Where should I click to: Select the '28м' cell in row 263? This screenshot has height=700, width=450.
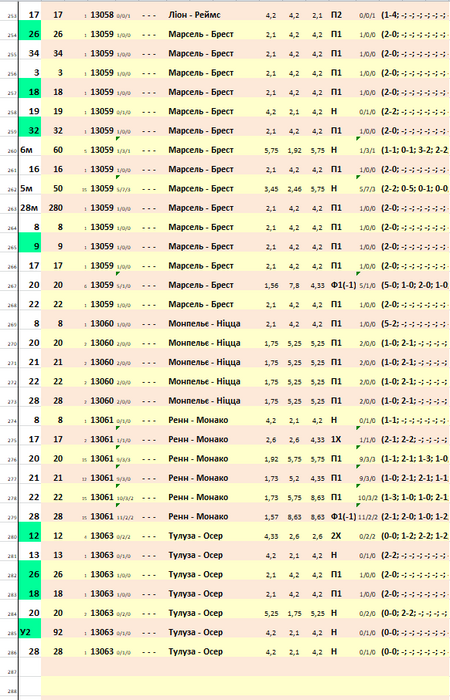point(29,208)
